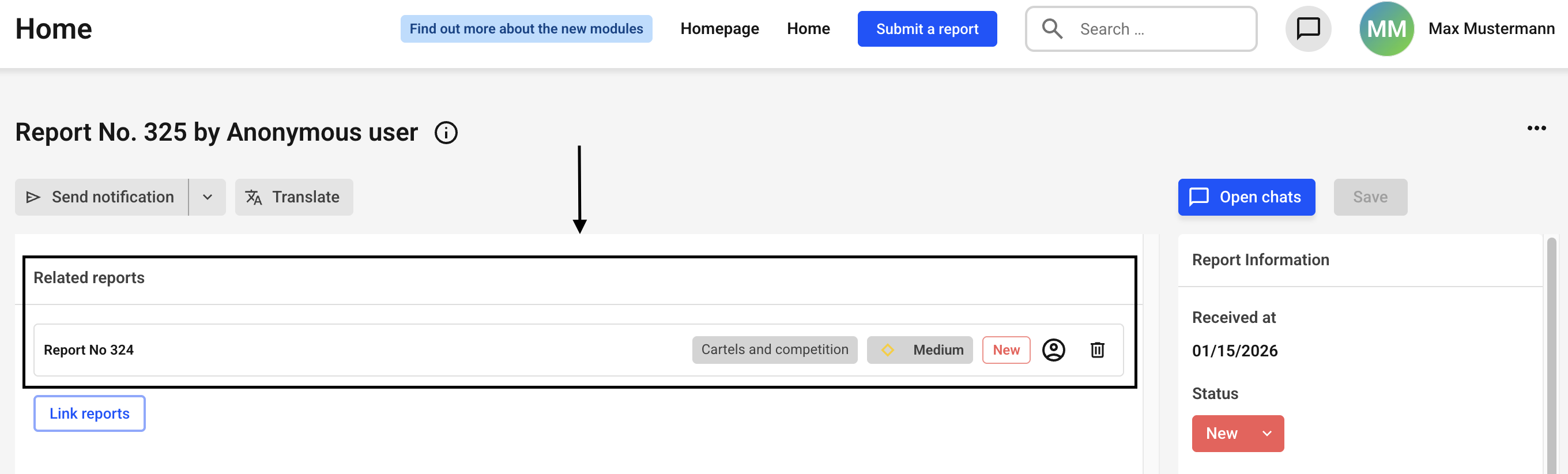The width and height of the screenshot is (1568, 474).
Task: Click the Link reports button
Action: 89,413
